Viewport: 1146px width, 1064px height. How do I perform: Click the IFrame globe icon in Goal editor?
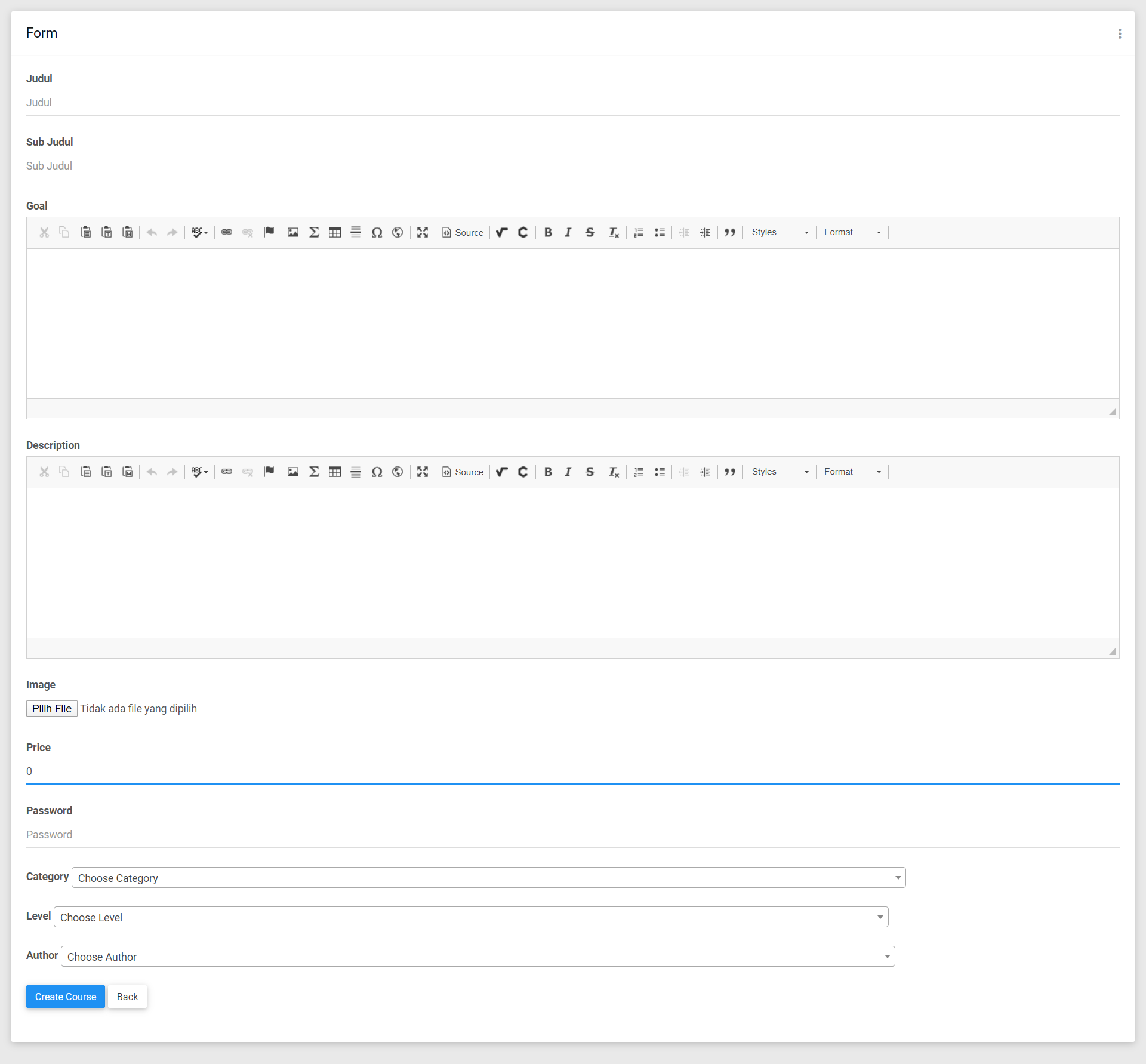tap(398, 232)
